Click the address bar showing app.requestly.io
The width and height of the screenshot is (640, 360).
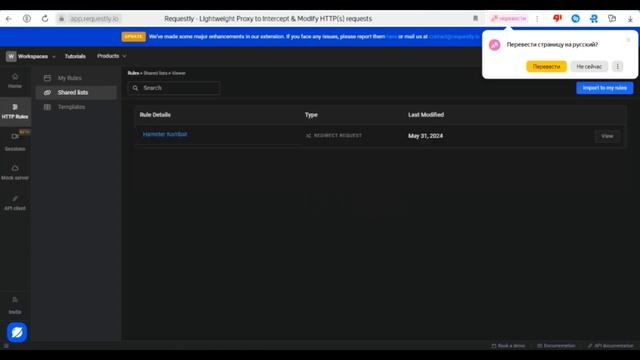95,19
